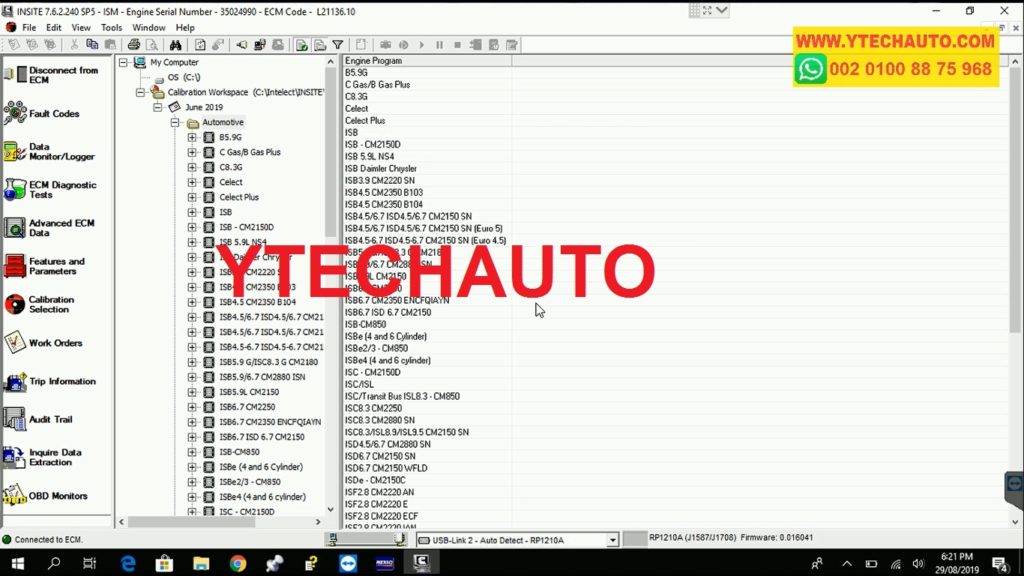This screenshot has width=1024, height=576.
Task: Click the Print toolbar icon
Action: point(133,45)
